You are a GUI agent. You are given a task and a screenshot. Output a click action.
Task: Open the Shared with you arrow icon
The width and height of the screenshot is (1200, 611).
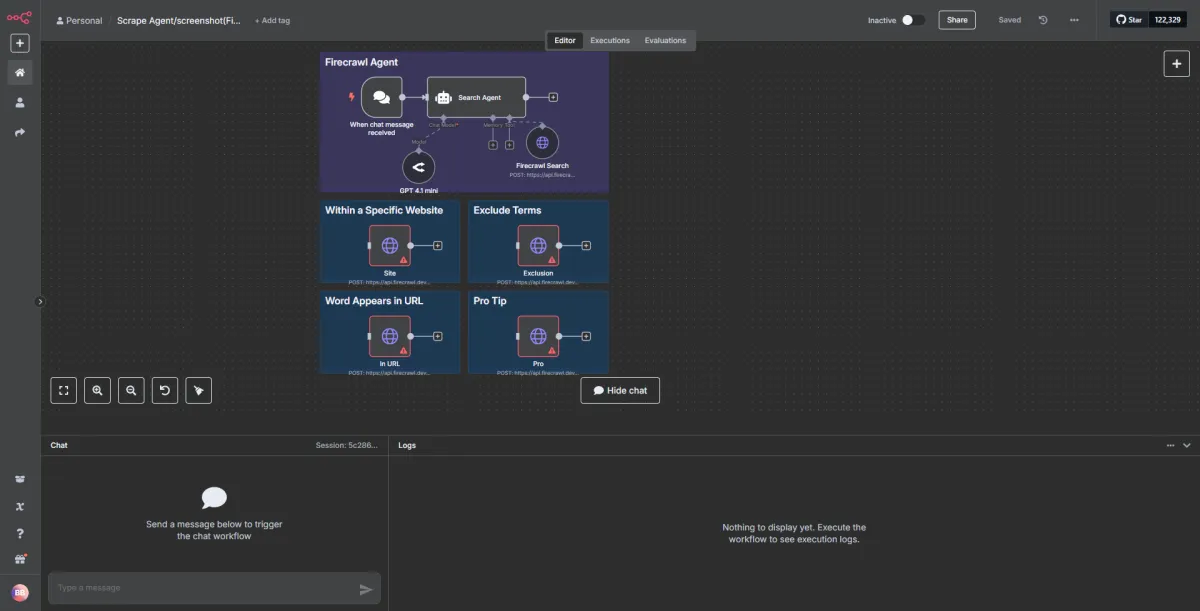click(x=20, y=132)
